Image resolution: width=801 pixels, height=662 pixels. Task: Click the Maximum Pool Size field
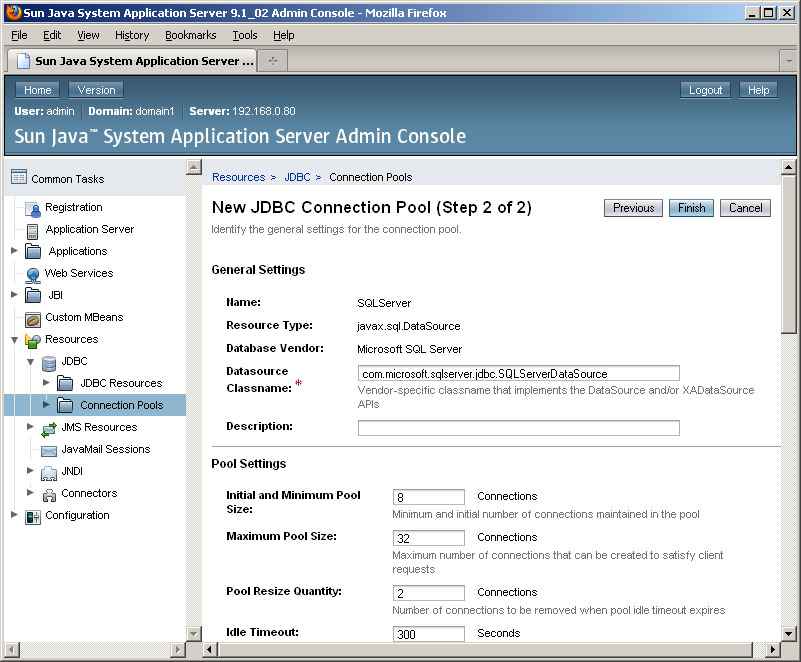coord(429,538)
